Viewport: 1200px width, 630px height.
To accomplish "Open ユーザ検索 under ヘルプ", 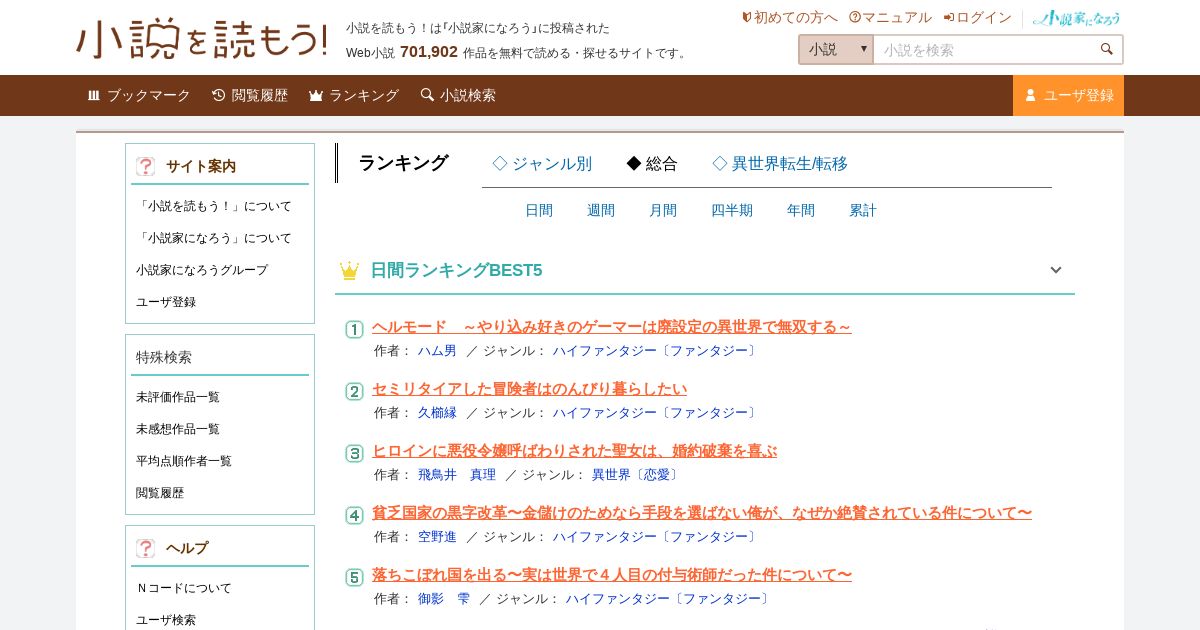I will [x=166, y=620].
